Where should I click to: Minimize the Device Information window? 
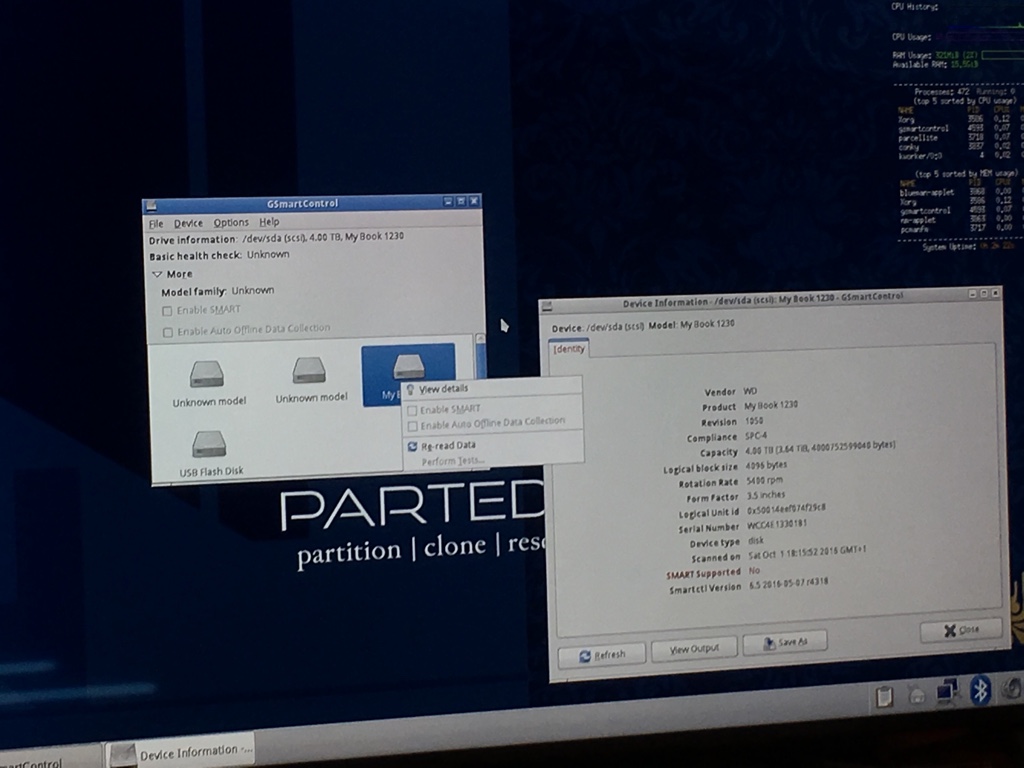972,294
